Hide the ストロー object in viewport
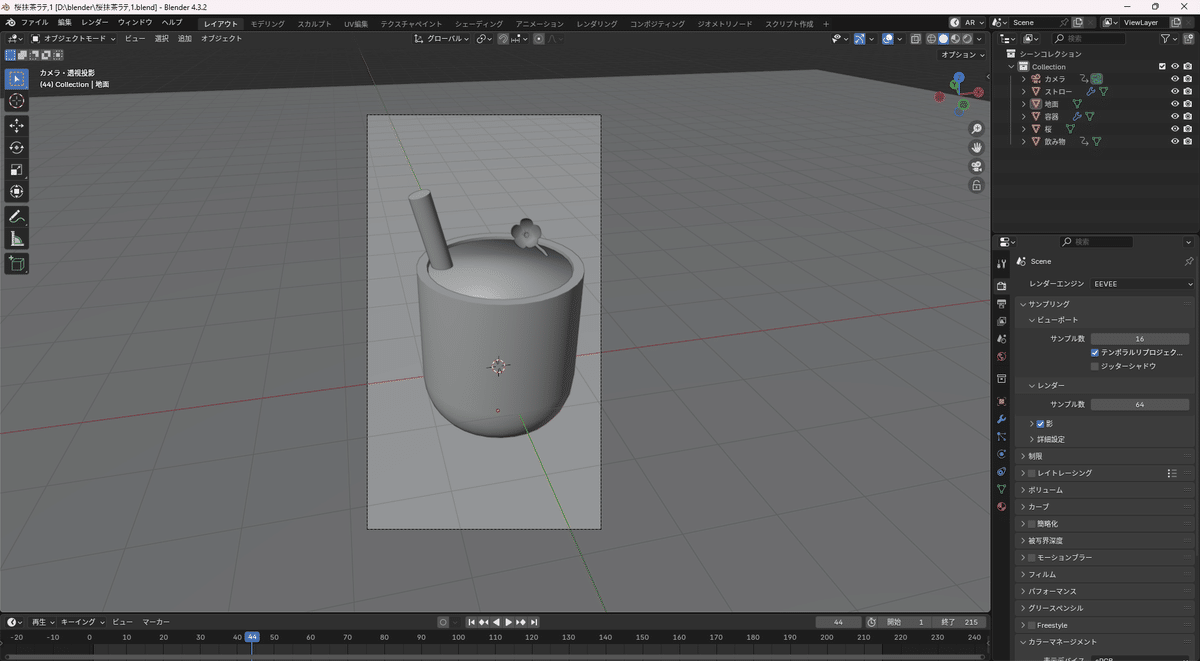 coord(1175,92)
